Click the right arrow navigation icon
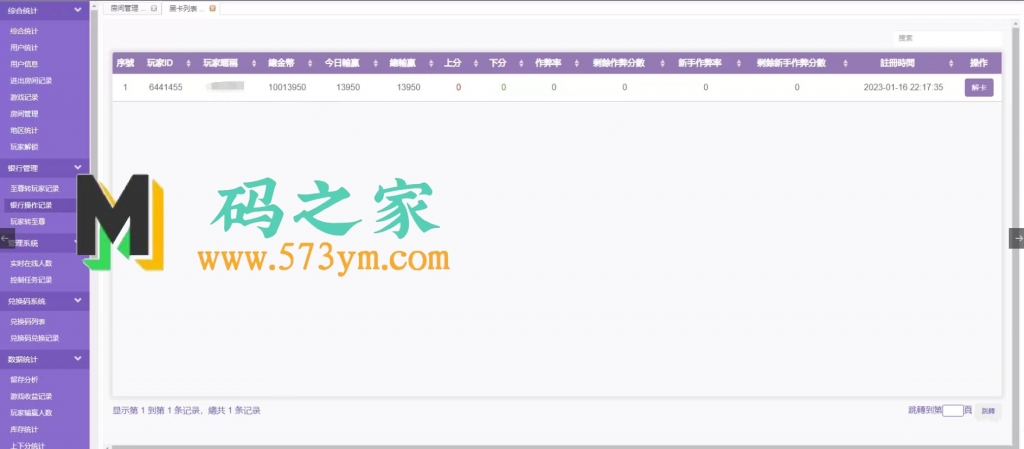 point(1017,238)
